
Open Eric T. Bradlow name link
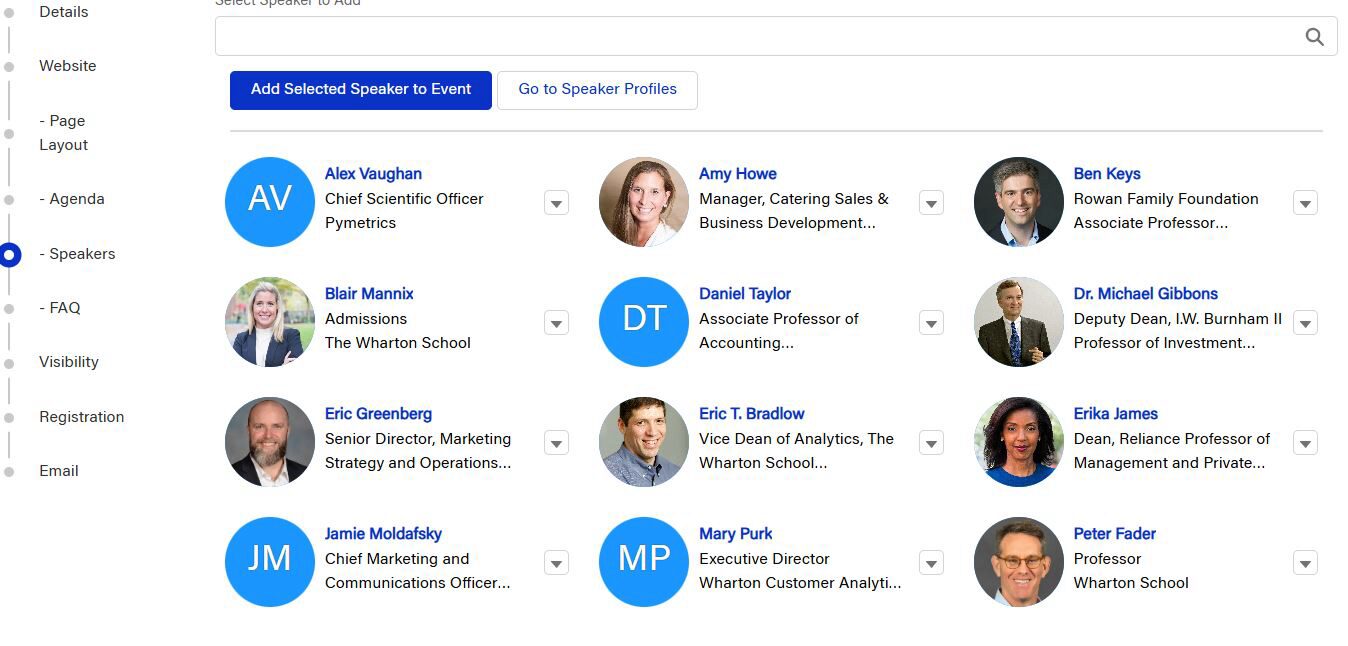point(752,414)
